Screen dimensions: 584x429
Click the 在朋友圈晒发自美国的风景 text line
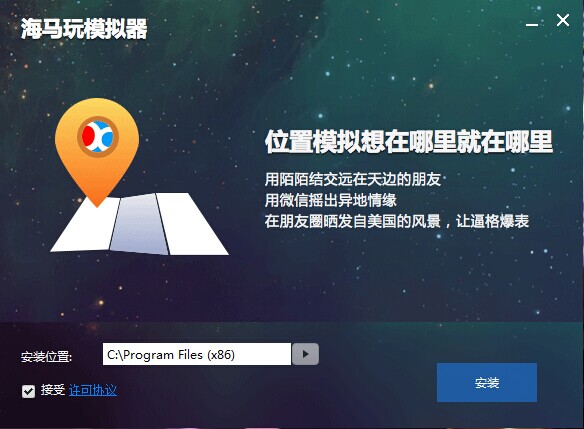pyautogui.click(x=352, y=221)
